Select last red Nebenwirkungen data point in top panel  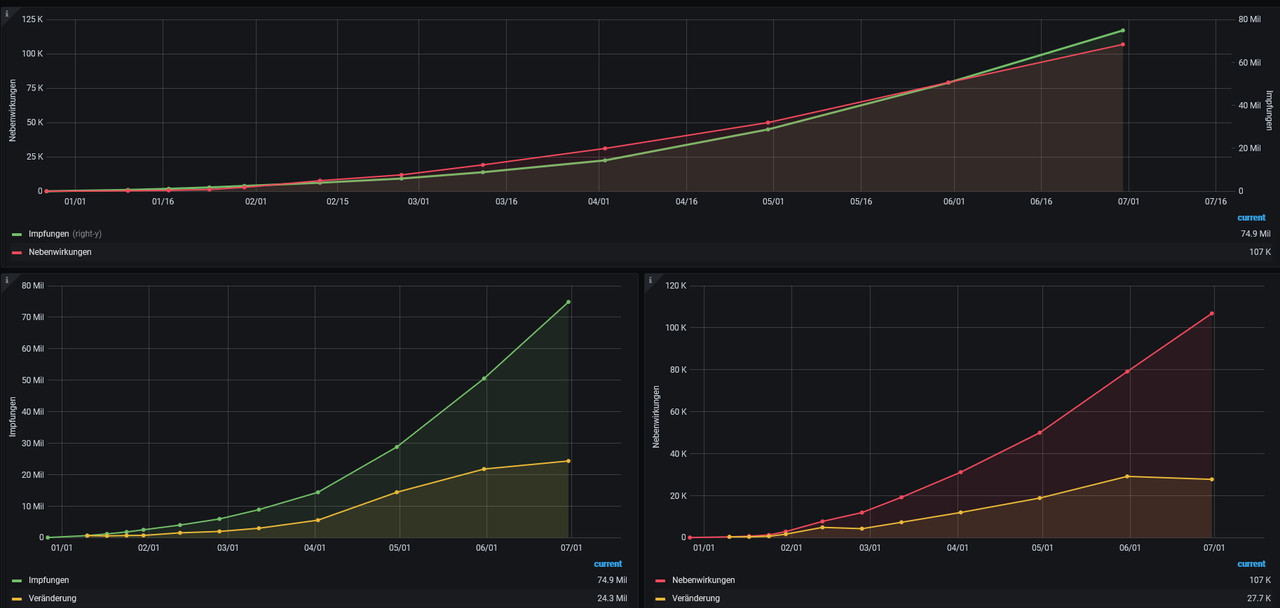(1123, 44)
